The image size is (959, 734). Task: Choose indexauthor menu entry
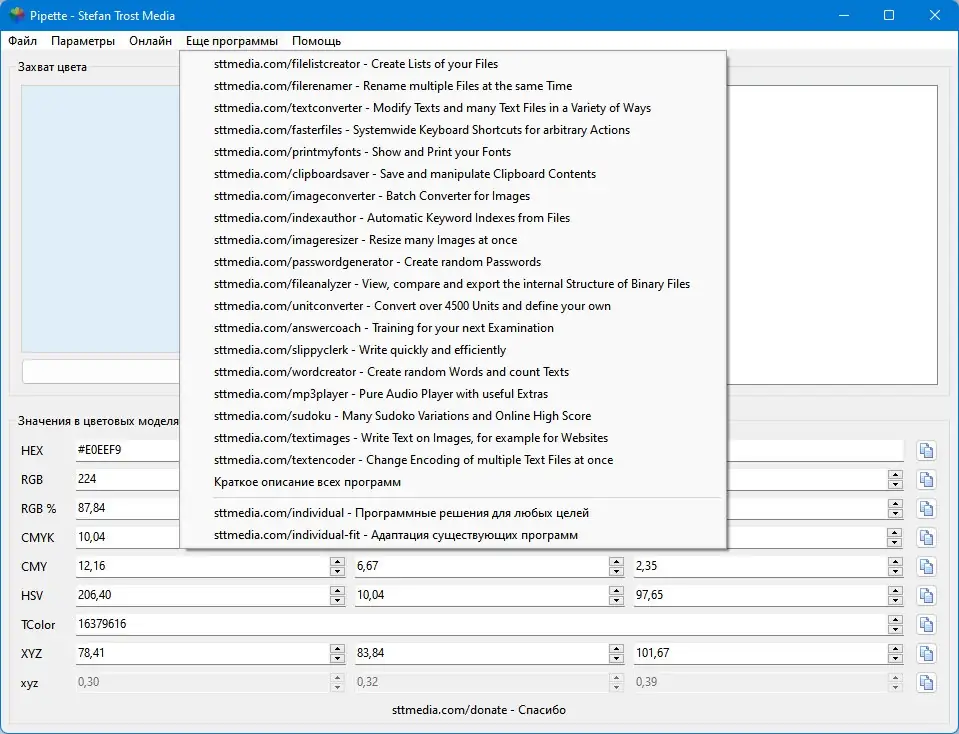coord(453,218)
